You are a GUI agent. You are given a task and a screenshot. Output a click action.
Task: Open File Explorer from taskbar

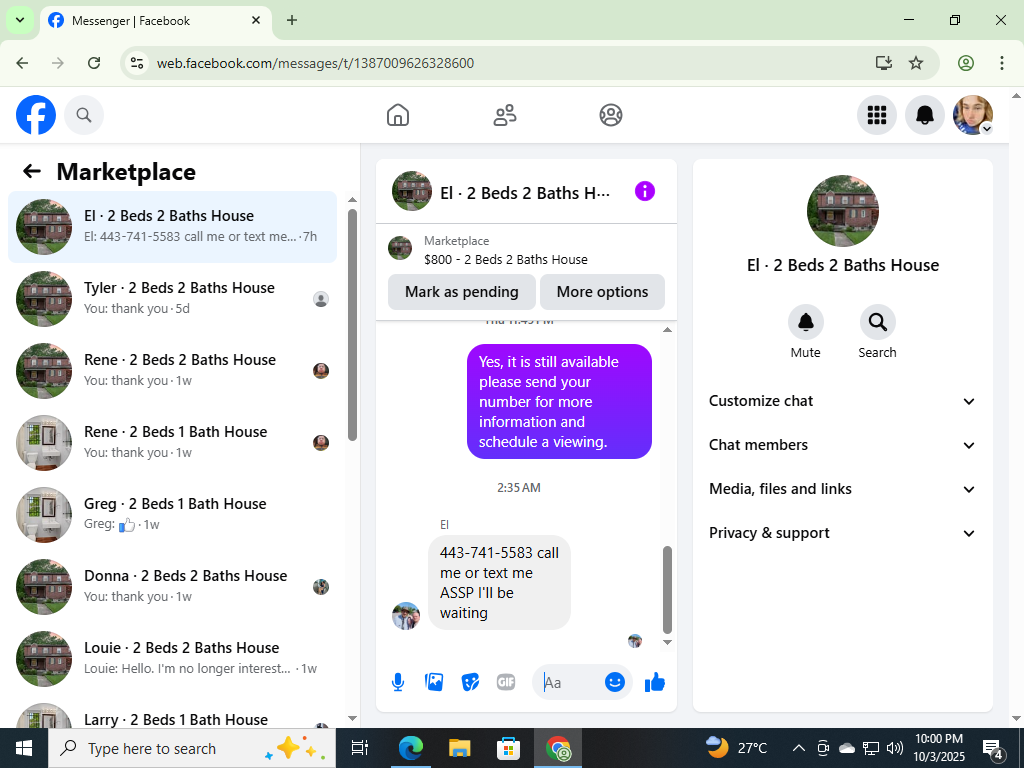point(459,748)
